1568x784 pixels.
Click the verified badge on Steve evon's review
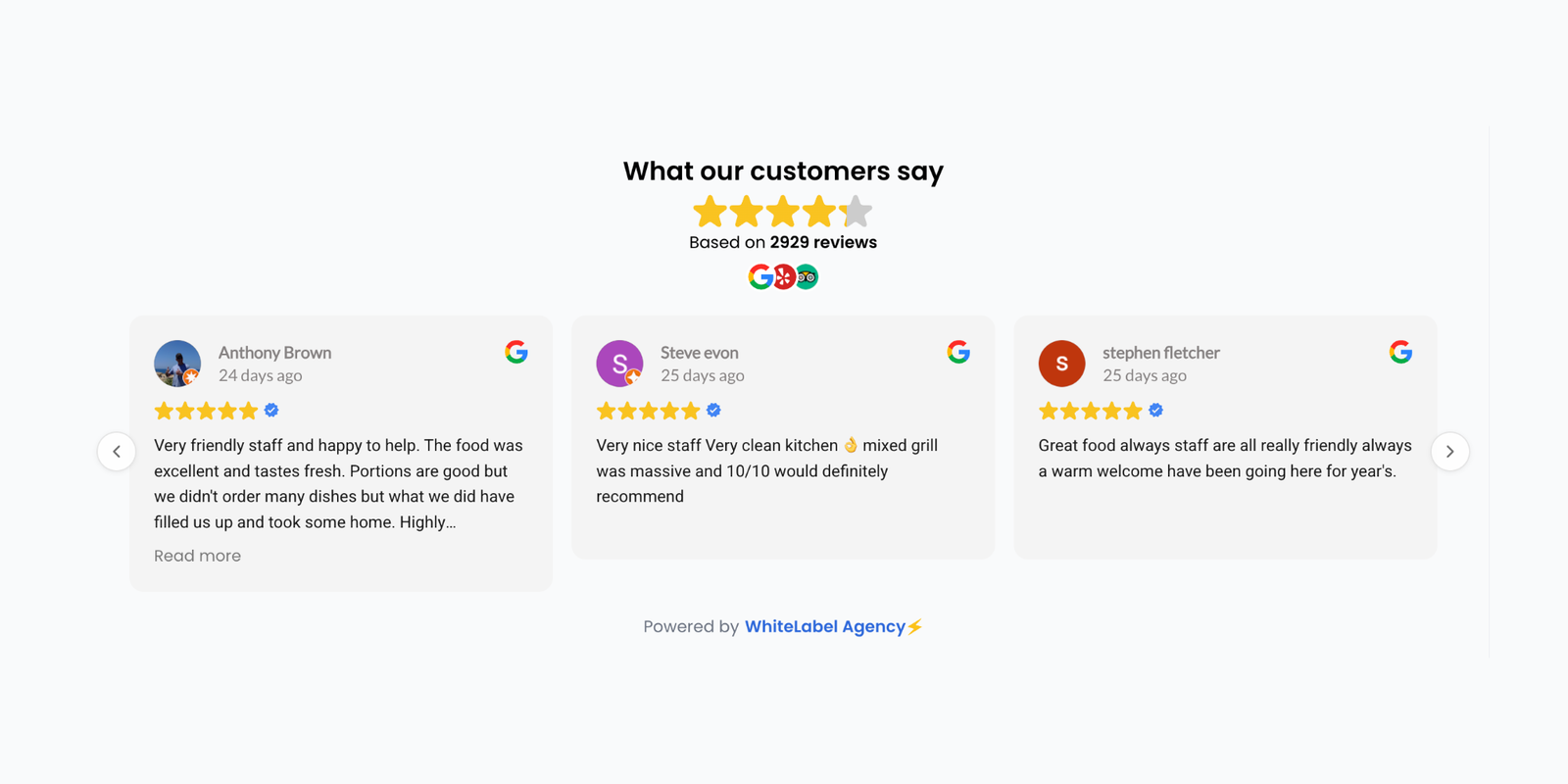[x=713, y=411]
